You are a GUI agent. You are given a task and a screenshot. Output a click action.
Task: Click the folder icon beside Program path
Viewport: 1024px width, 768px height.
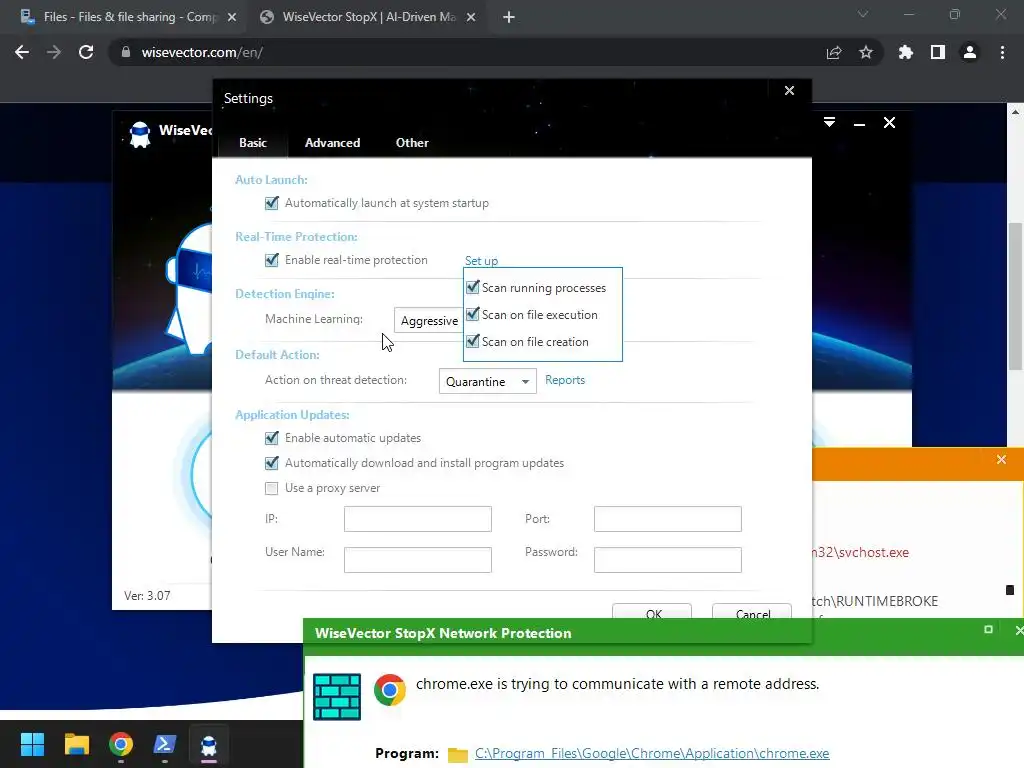458,754
